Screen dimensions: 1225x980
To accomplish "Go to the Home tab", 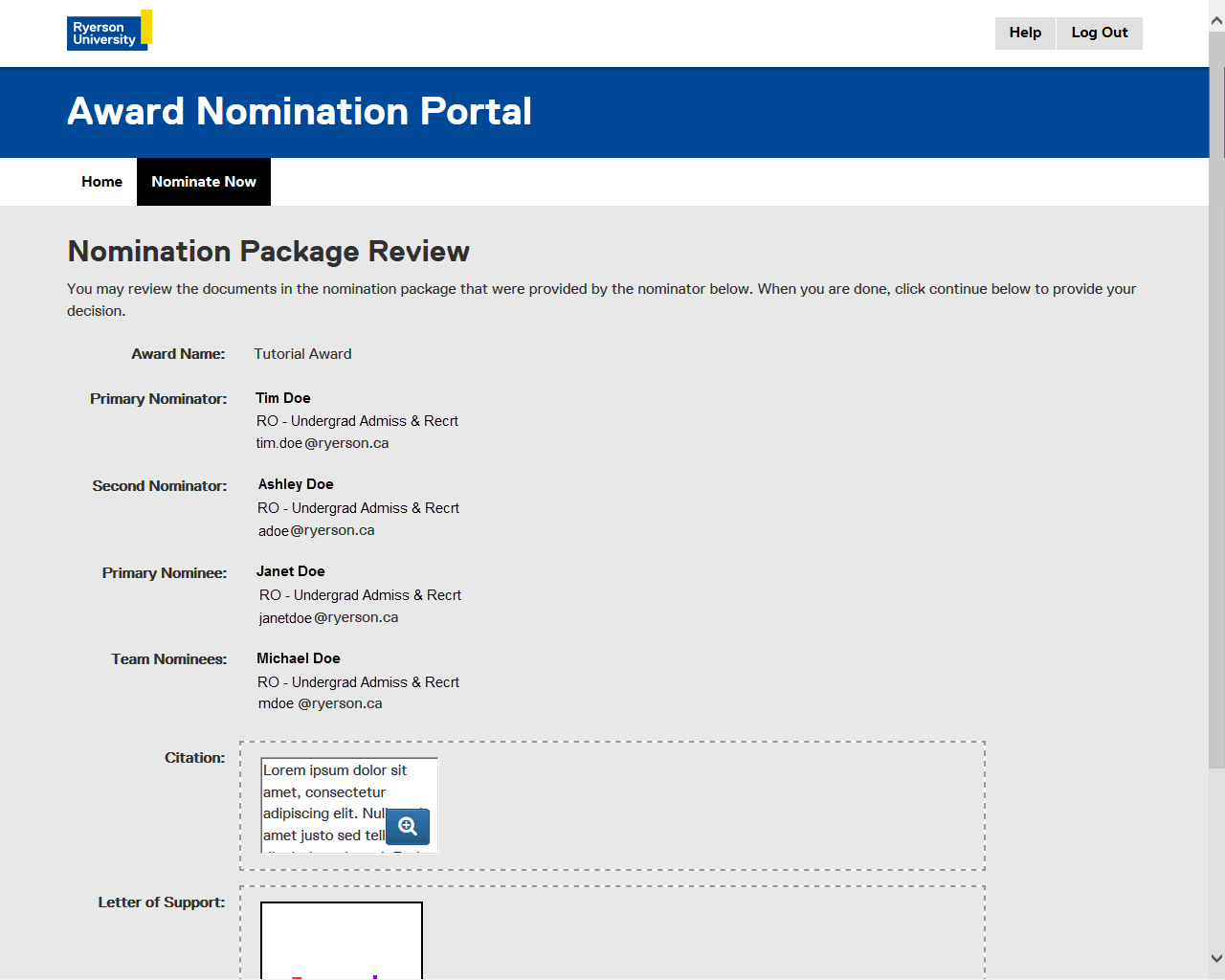I will point(101,182).
